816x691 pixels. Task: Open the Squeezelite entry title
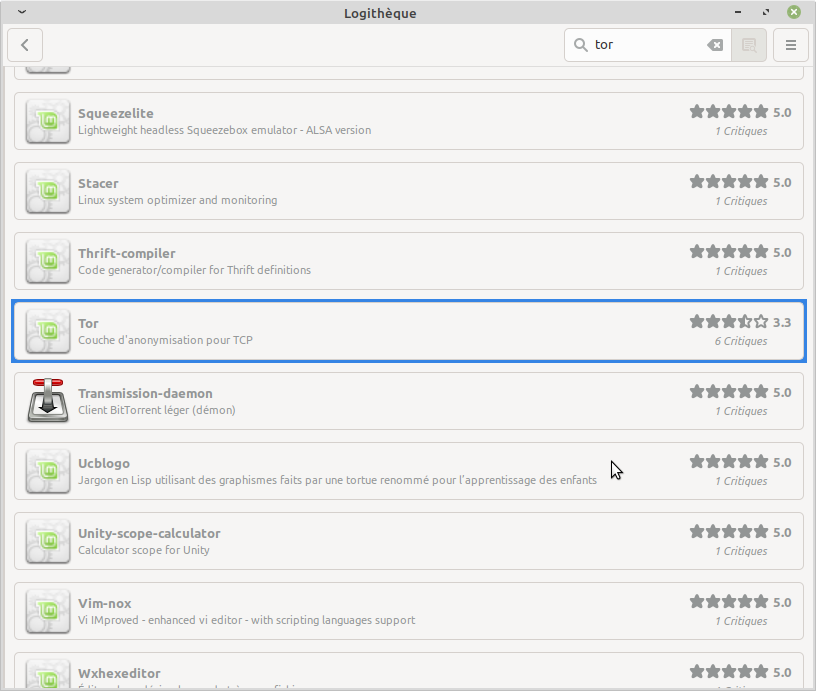[x=116, y=113]
